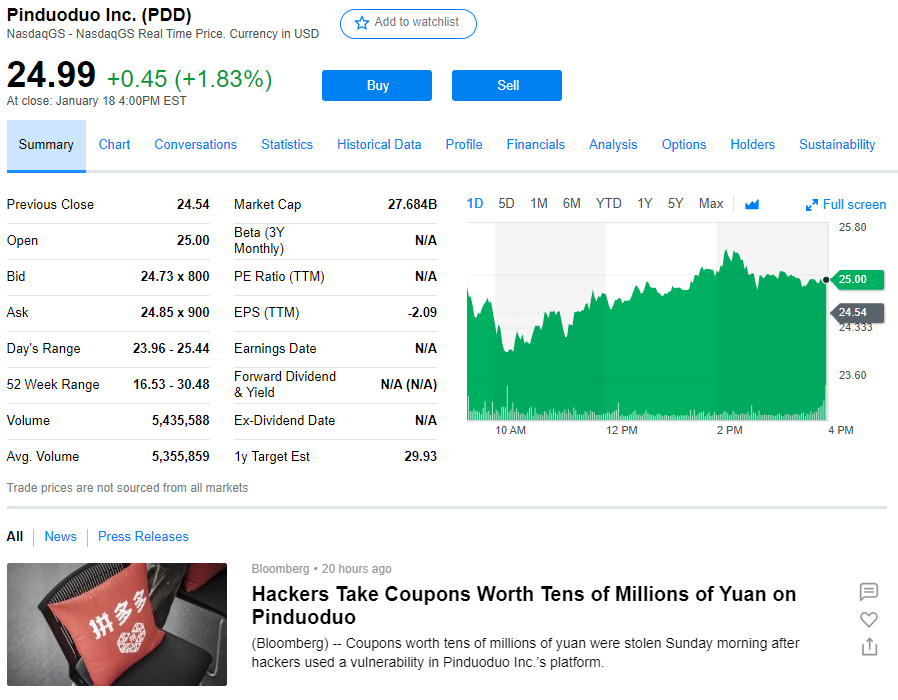
Task: Click the Sell button
Action: click(x=507, y=85)
